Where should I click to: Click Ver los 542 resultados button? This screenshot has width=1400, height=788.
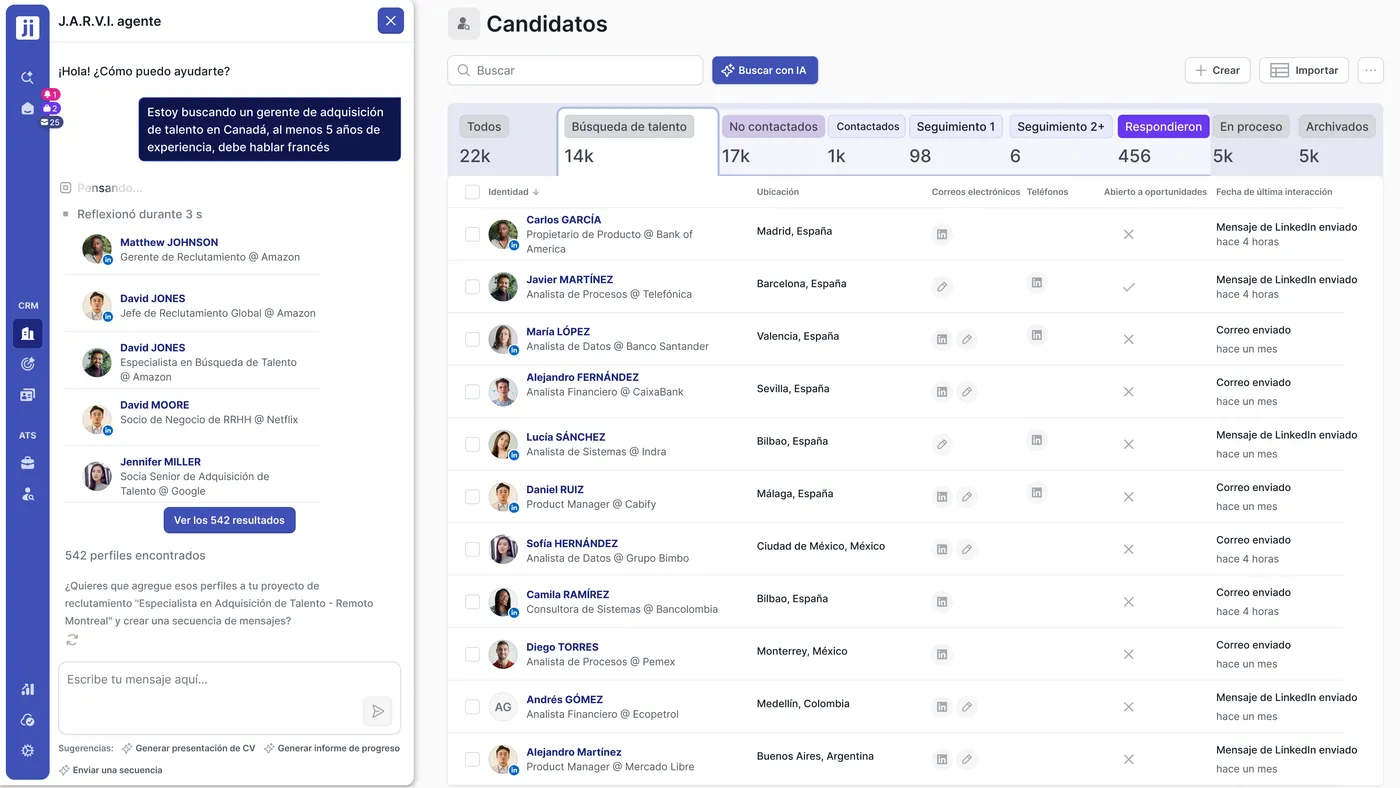point(229,520)
